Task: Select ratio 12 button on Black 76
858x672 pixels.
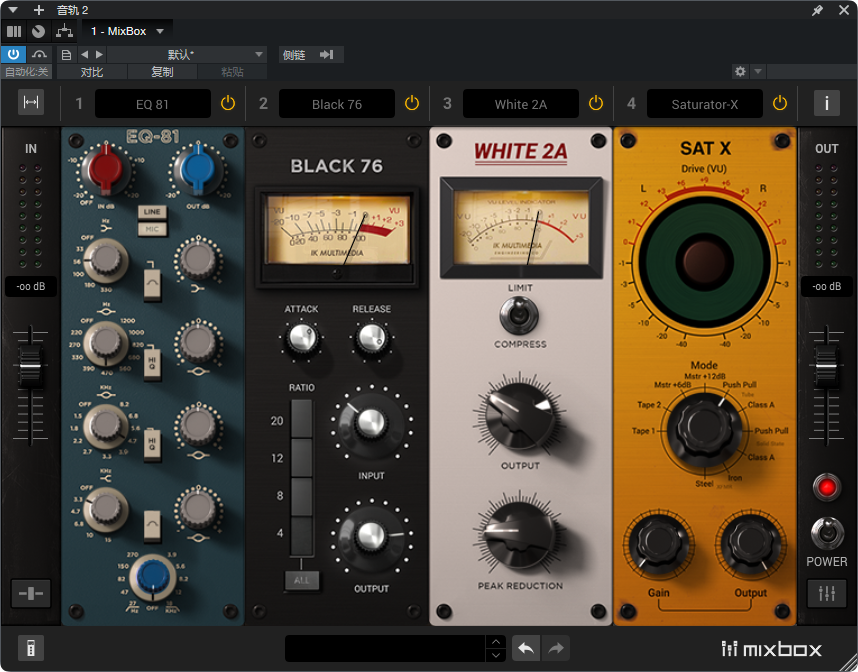Action: (301, 457)
